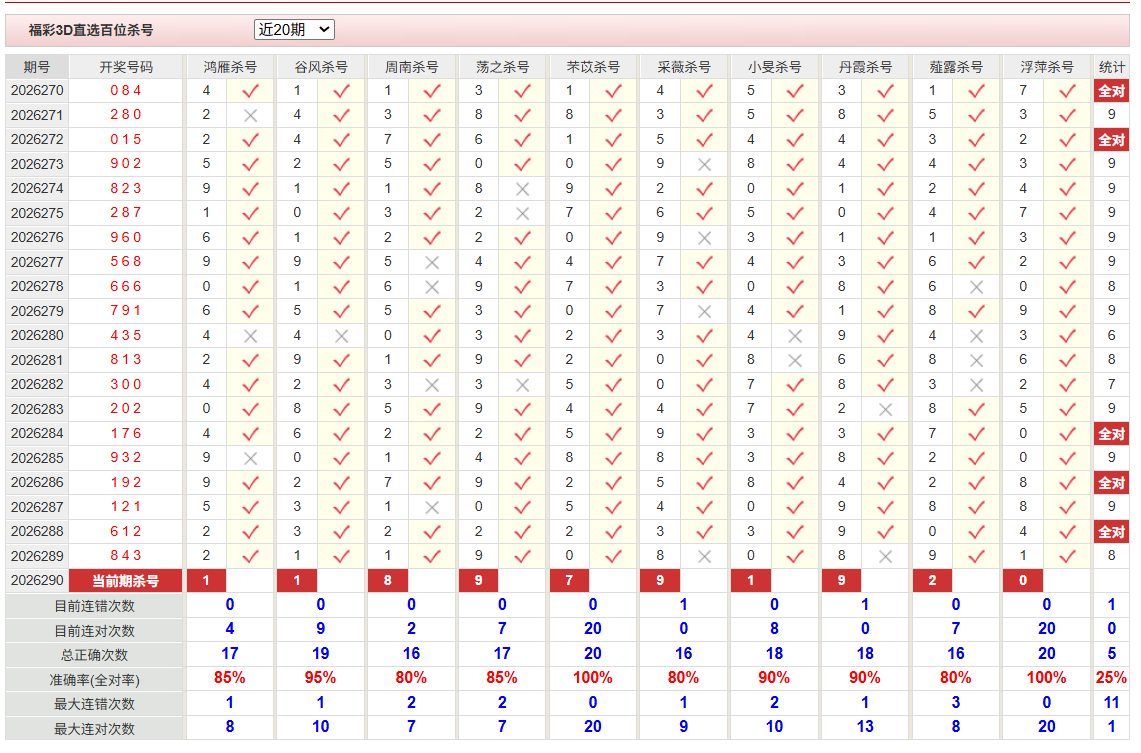Click the 鸿雁杀号 column header

pyautogui.click(x=230, y=67)
